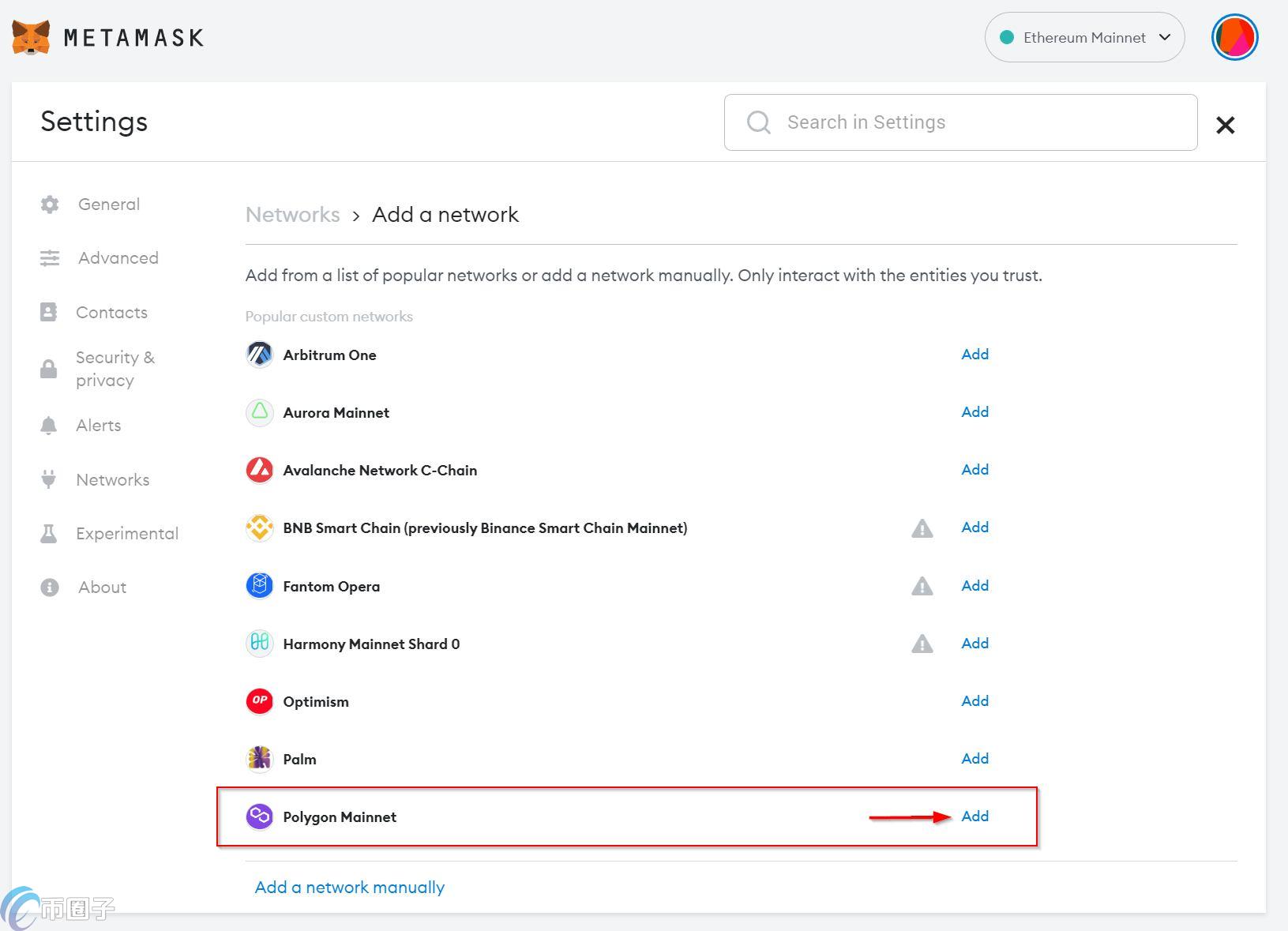
Task: Open the Advanced settings tab
Action: point(118,258)
